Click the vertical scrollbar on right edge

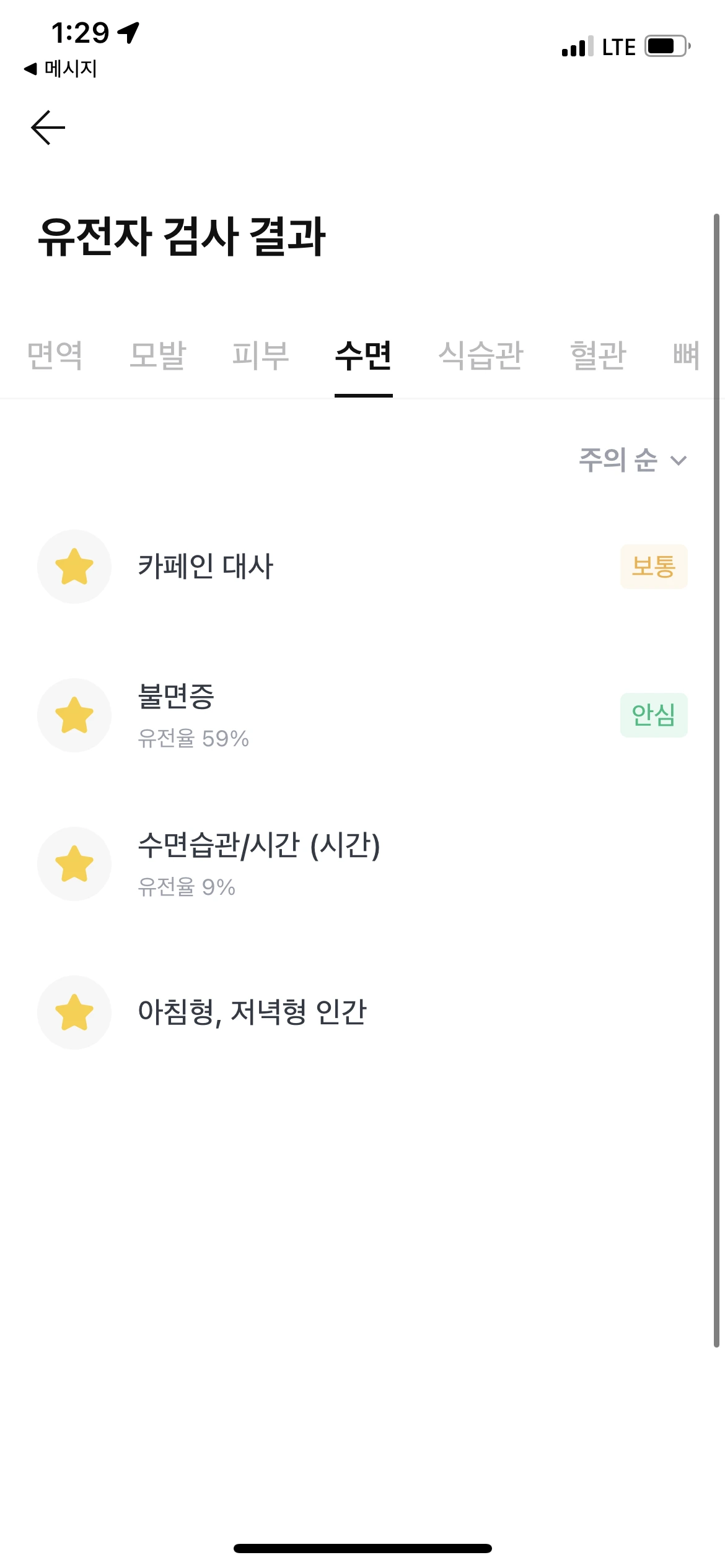(716, 780)
